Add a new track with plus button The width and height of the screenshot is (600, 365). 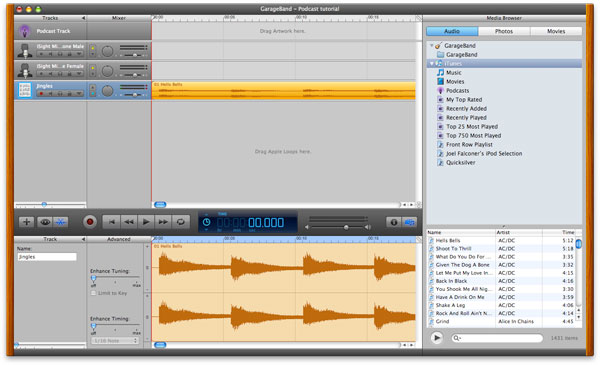26,222
